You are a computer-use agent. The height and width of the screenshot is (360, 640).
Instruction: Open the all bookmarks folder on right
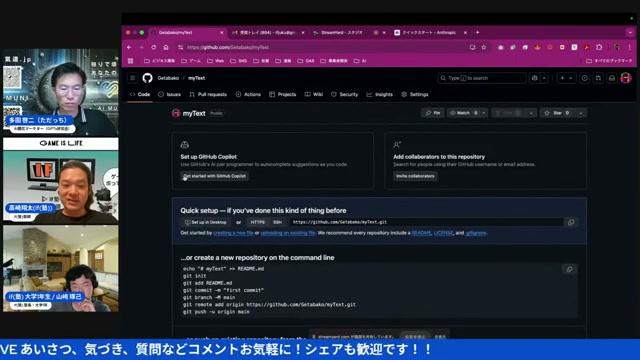(609, 61)
